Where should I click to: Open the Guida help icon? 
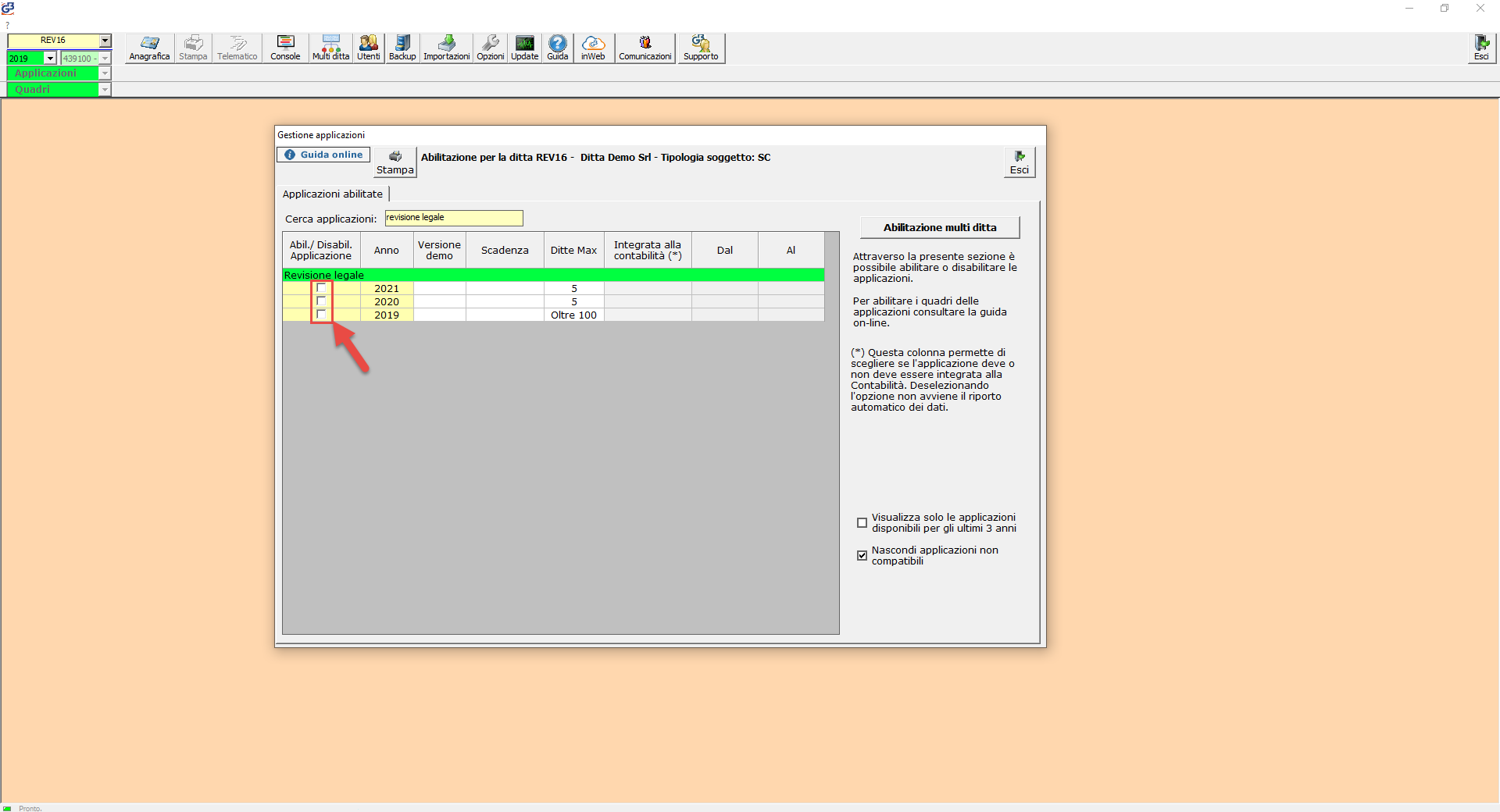(558, 48)
